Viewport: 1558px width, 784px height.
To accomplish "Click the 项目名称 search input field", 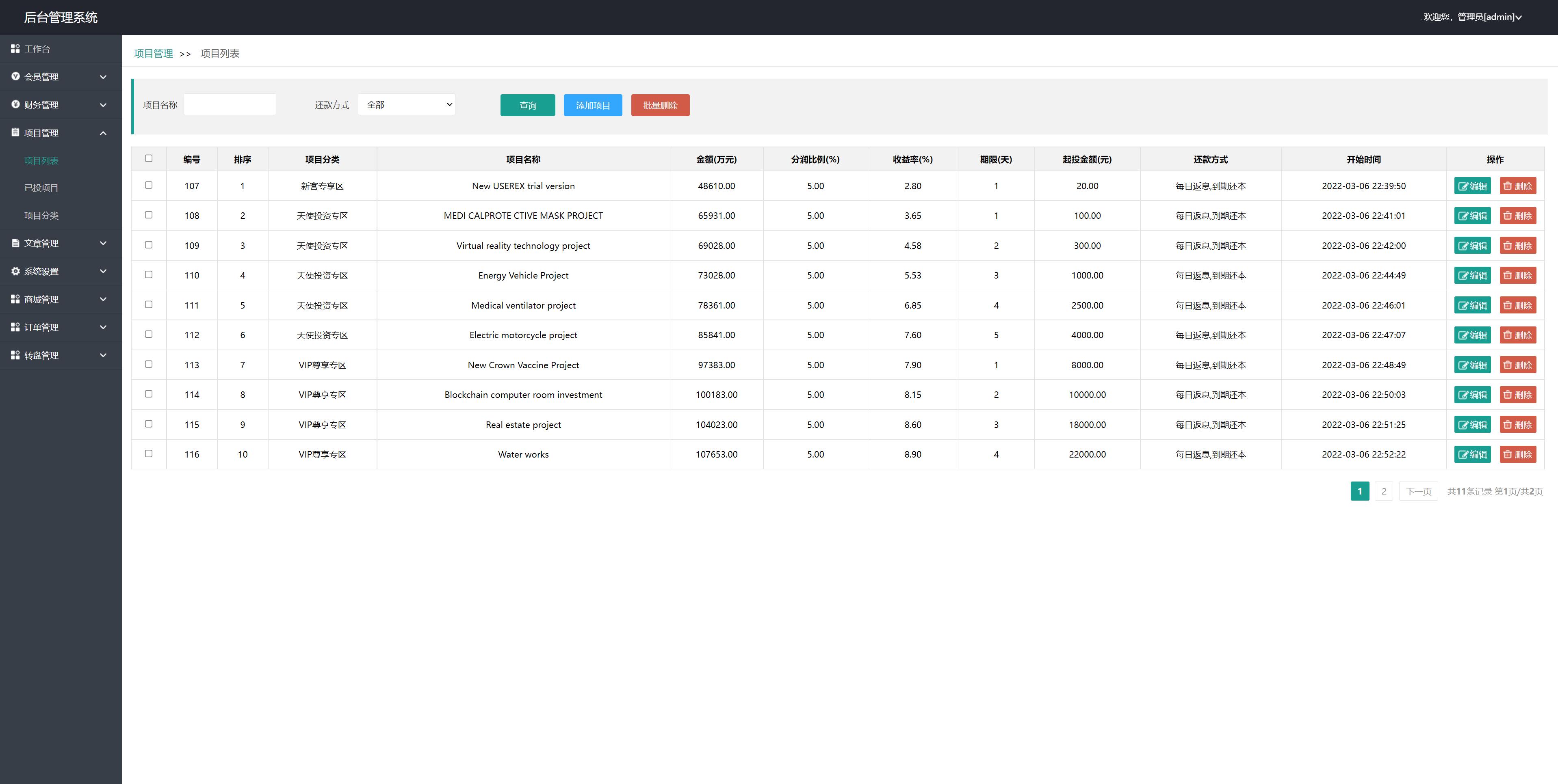I will pos(230,105).
